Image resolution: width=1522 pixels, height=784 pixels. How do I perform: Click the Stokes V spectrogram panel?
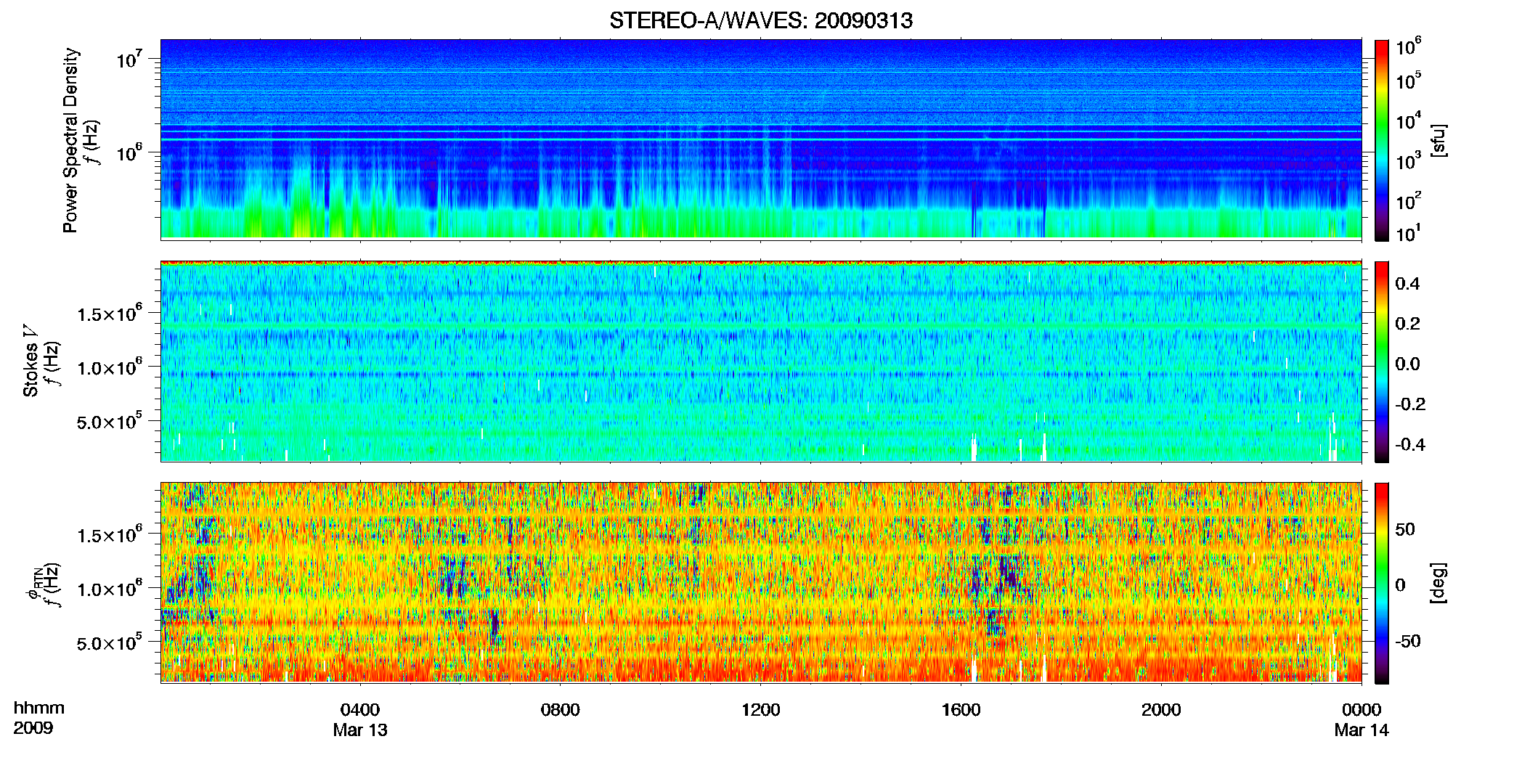pyautogui.click(x=761, y=361)
